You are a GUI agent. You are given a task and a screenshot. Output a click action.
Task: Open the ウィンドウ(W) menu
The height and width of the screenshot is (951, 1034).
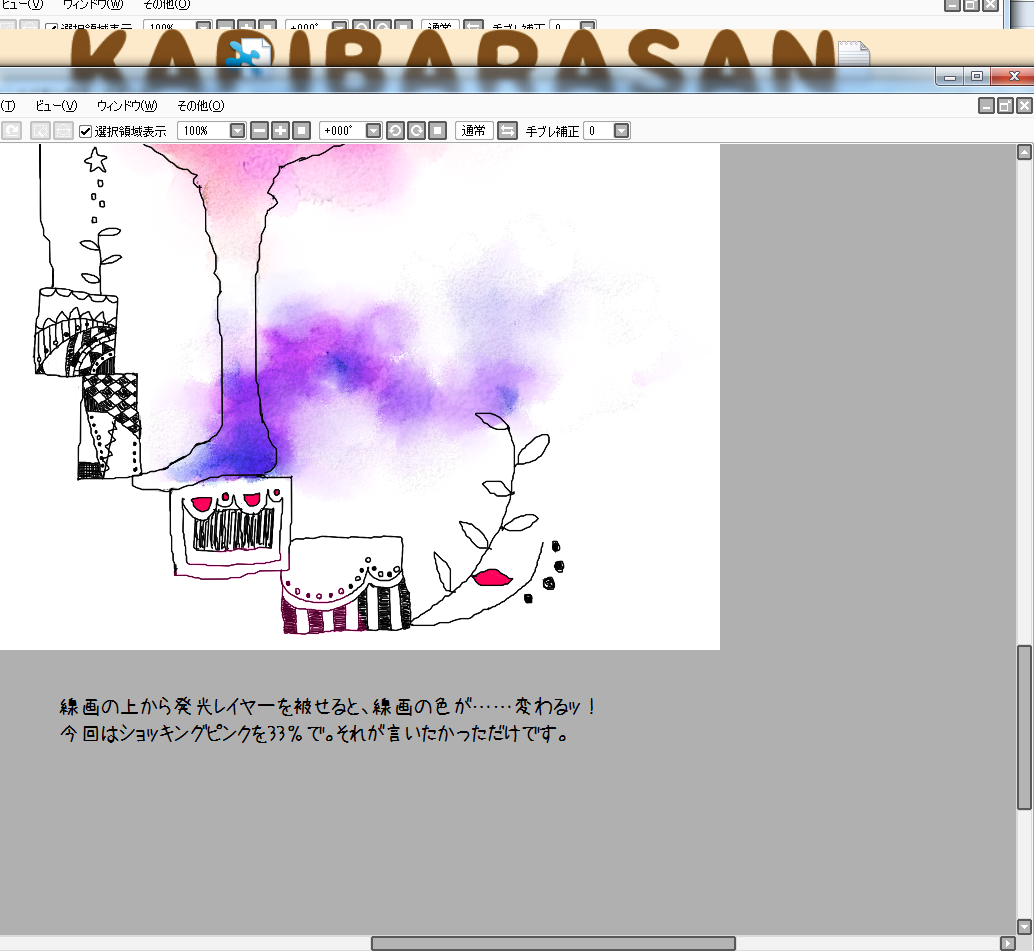click(127, 106)
